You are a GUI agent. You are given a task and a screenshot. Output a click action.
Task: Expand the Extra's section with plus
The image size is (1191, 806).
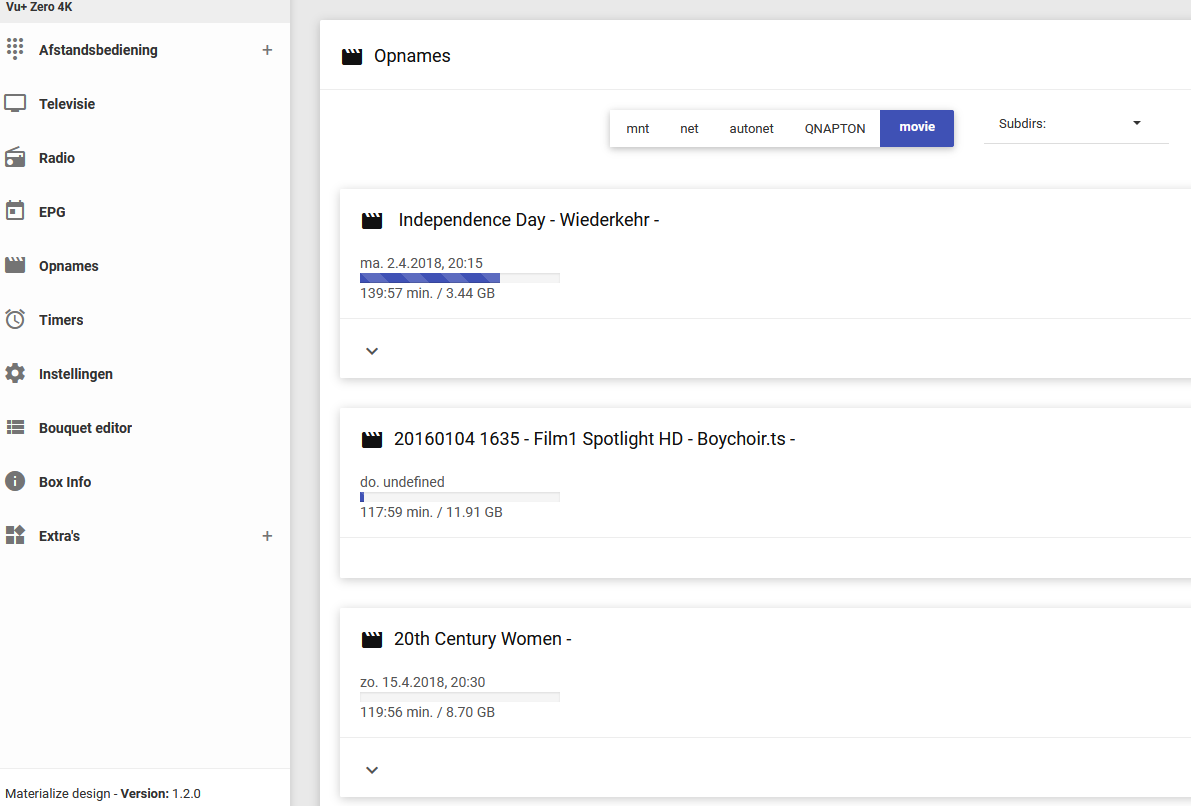pyautogui.click(x=267, y=536)
